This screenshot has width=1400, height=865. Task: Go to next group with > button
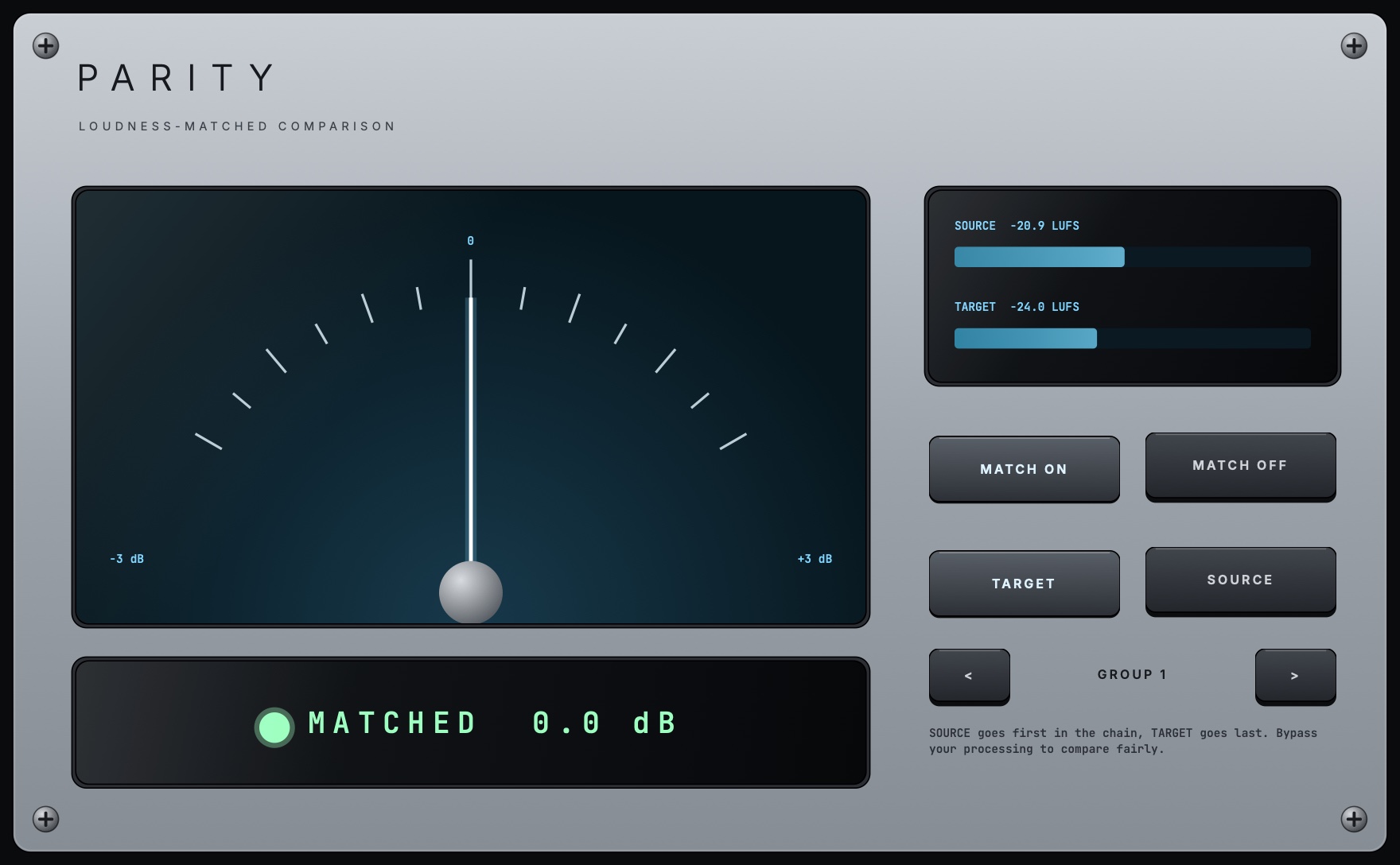coord(1295,676)
